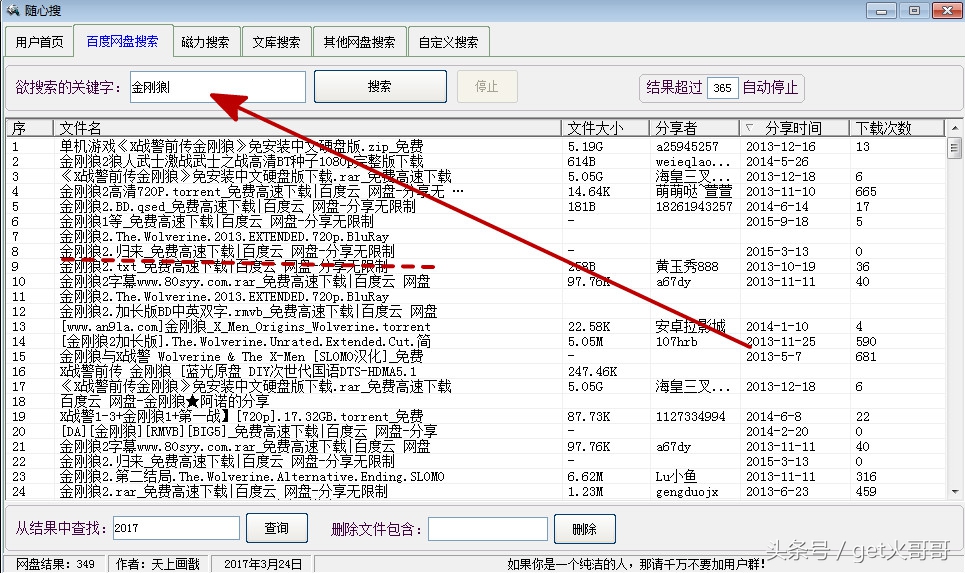Select row [金刚狼2加长版].The.Wolverine.Unrated.Extended.Cut
Image resolution: width=965 pixels, height=573 pixels.
[x=476, y=342]
